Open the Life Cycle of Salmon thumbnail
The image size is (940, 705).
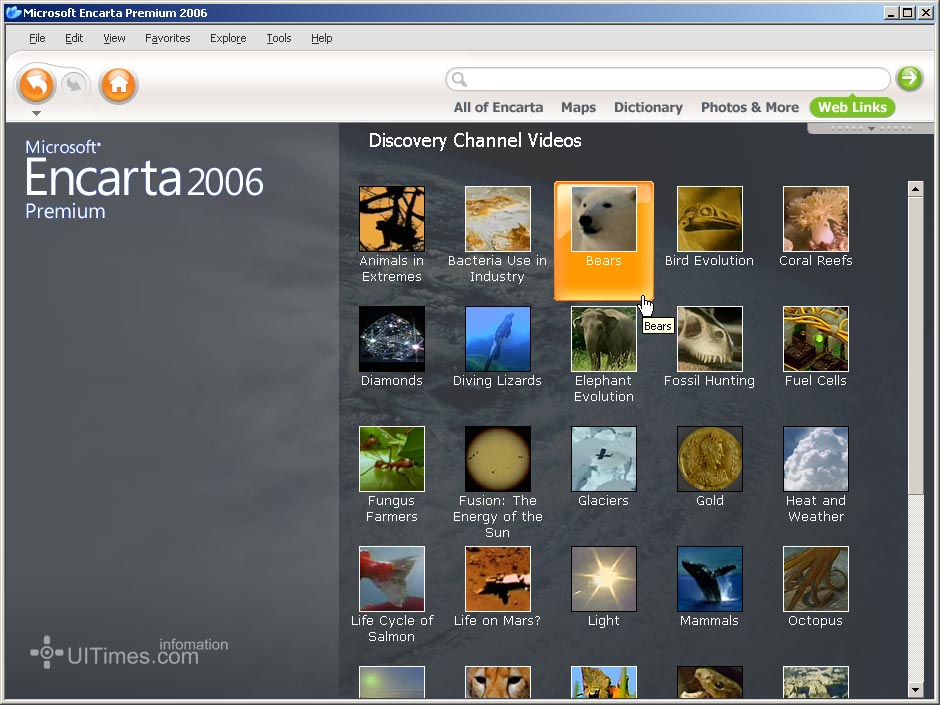(391, 579)
